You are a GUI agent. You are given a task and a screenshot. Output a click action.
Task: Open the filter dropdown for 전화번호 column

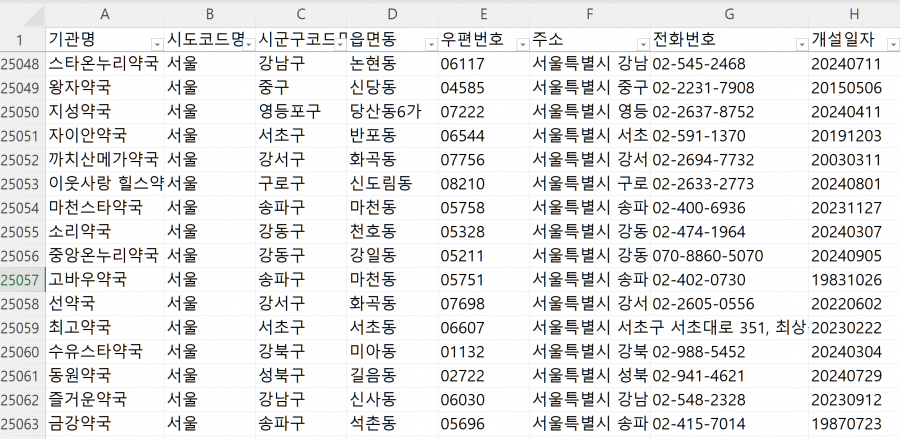tap(802, 44)
